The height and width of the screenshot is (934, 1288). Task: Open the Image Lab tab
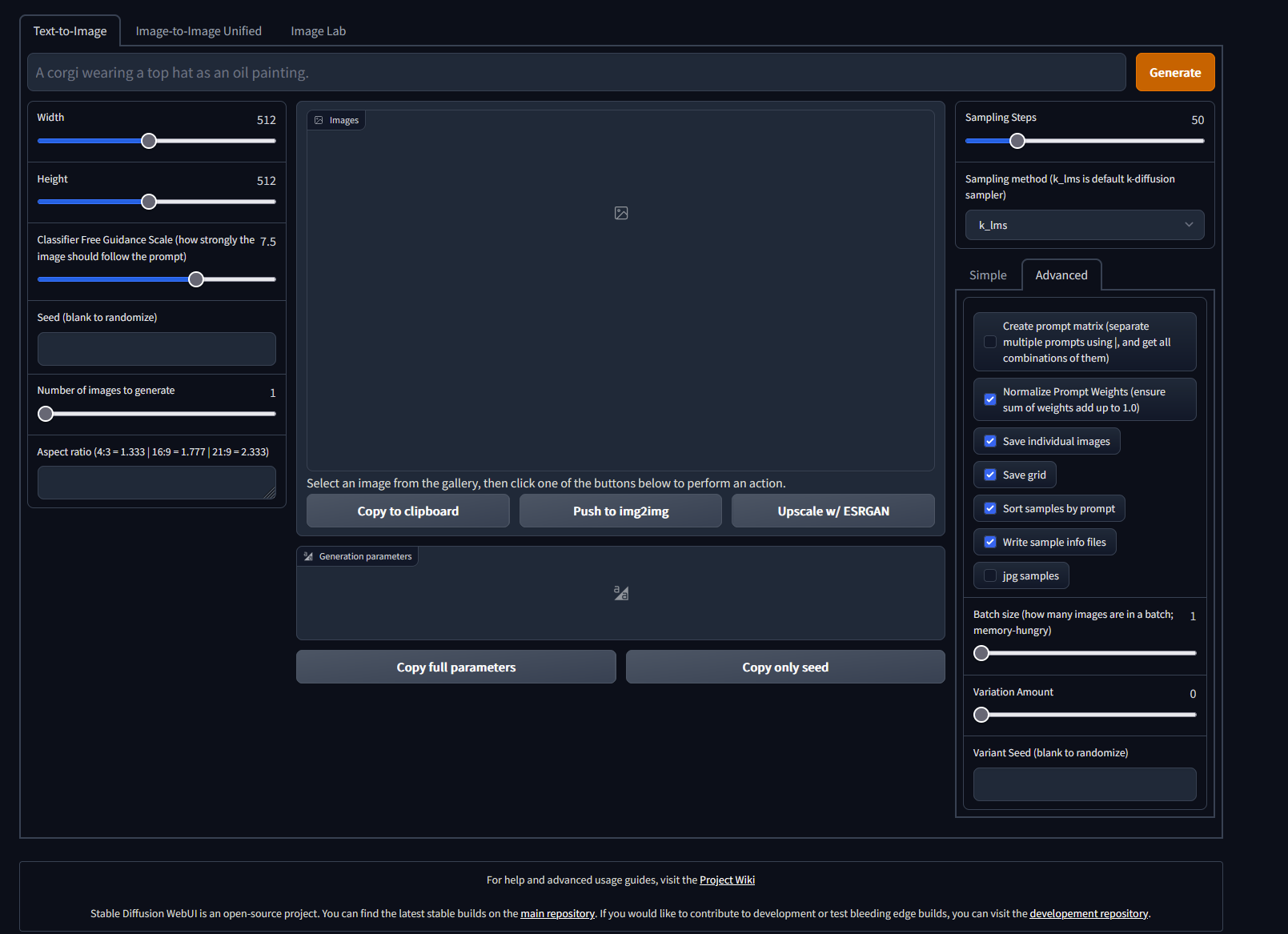(x=319, y=31)
